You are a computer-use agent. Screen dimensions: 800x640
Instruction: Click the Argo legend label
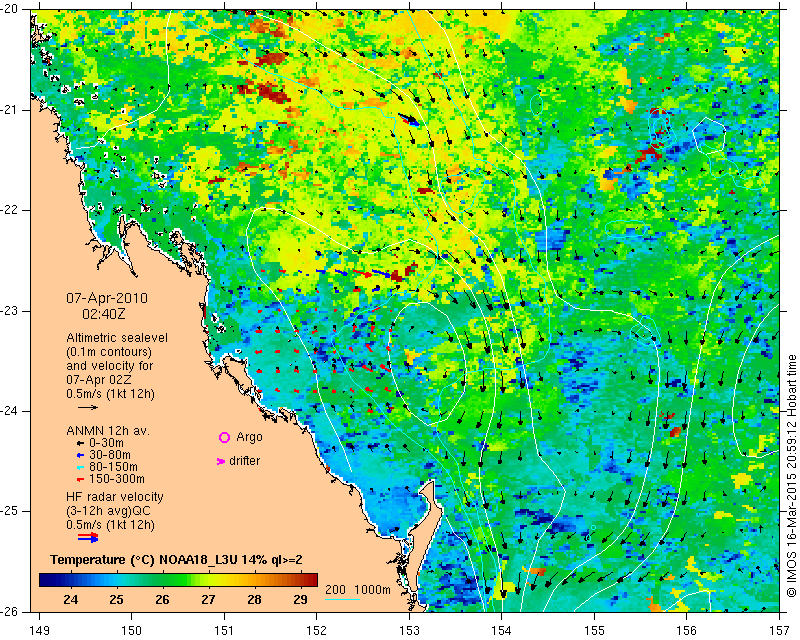249,437
